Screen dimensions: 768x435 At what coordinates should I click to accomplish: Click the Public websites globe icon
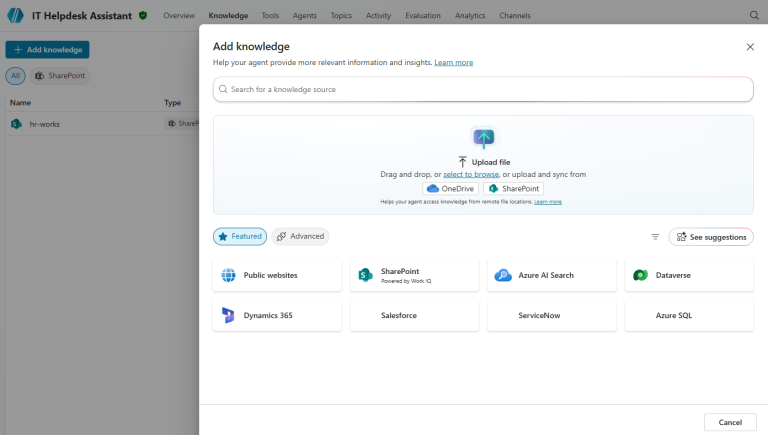228,275
